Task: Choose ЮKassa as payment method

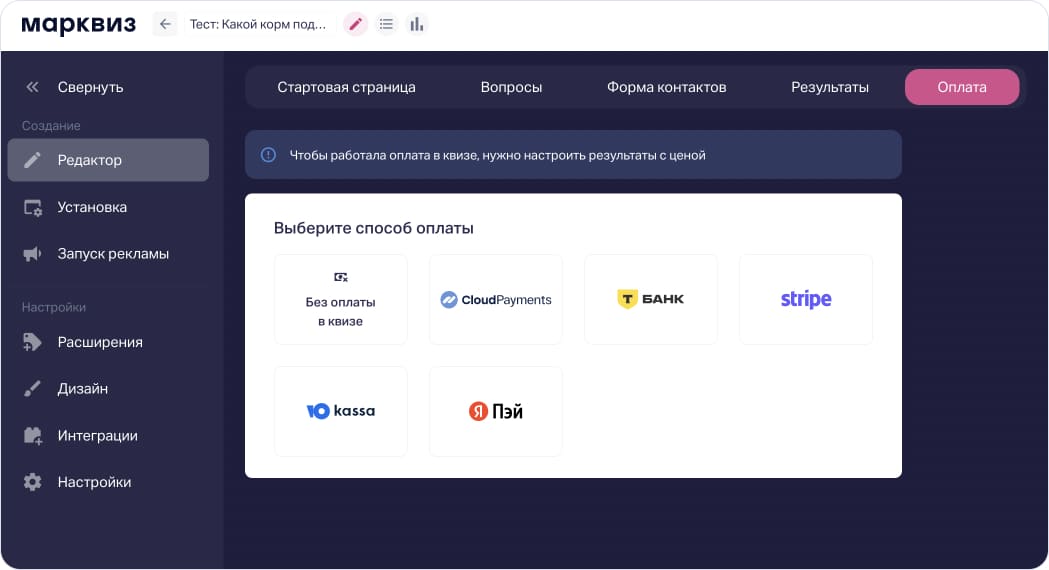Action: 341,411
